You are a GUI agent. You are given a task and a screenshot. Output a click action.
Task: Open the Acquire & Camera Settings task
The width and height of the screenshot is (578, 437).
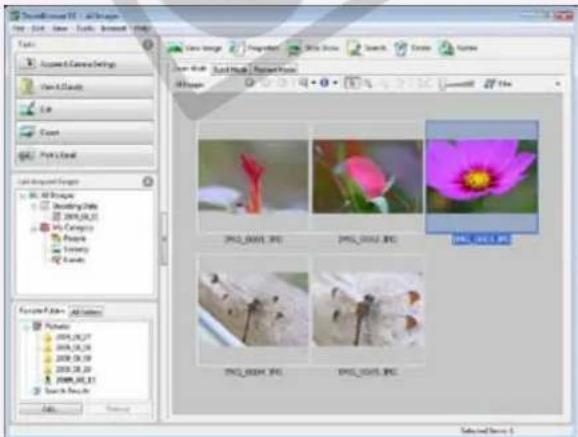coord(85,64)
